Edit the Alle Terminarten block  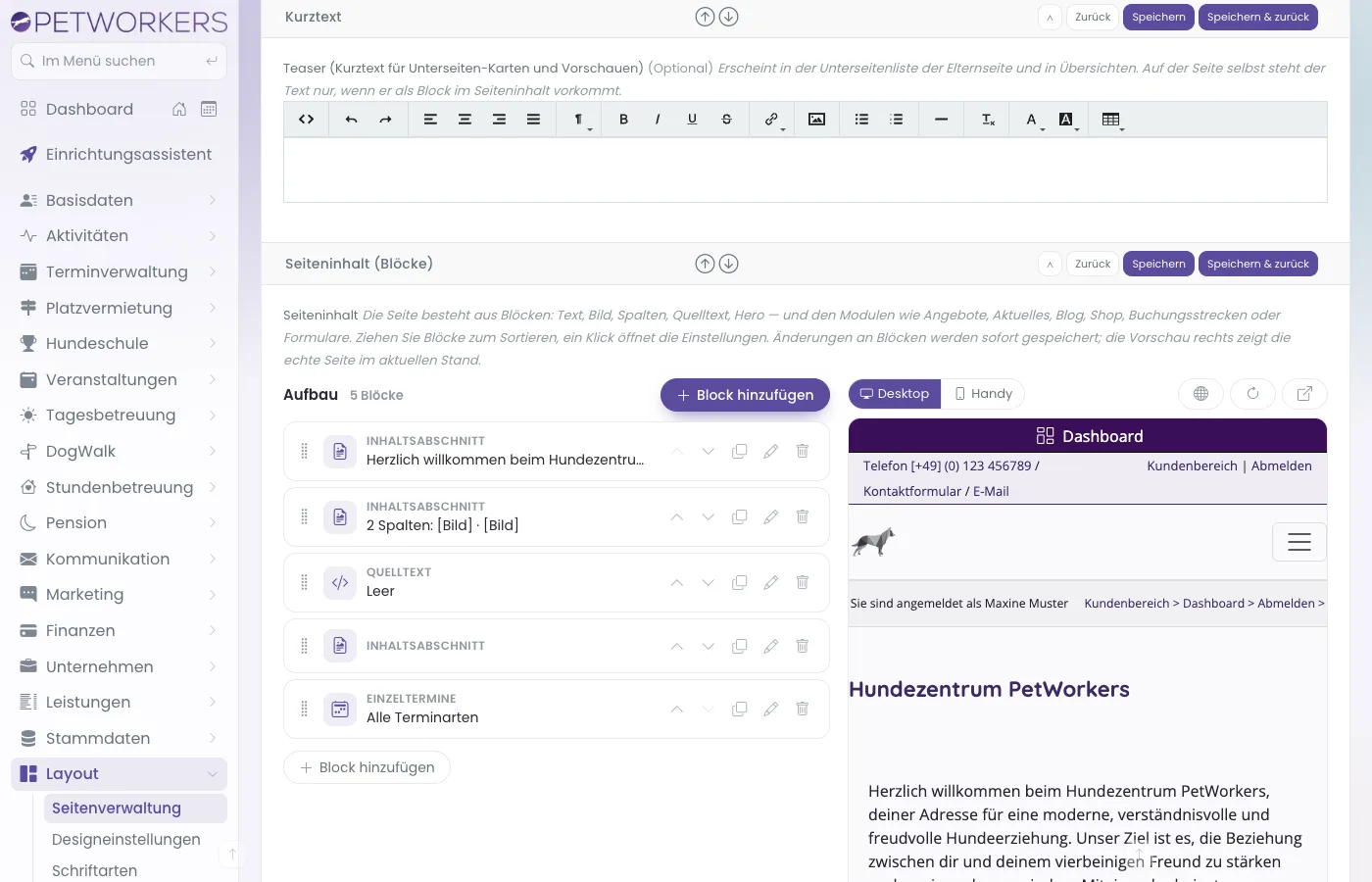click(770, 709)
